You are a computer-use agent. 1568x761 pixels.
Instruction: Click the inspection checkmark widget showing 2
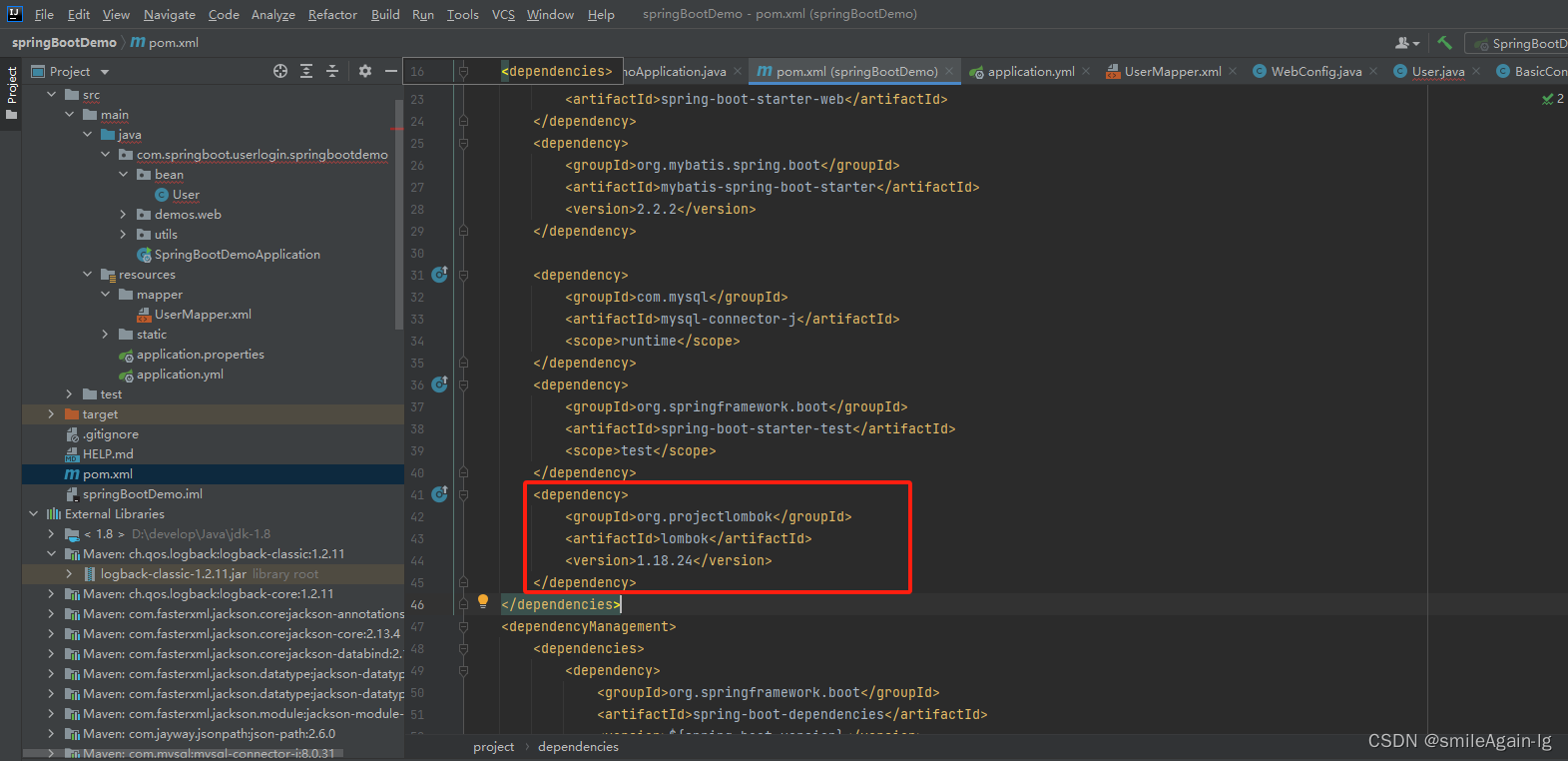(x=1552, y=99)
